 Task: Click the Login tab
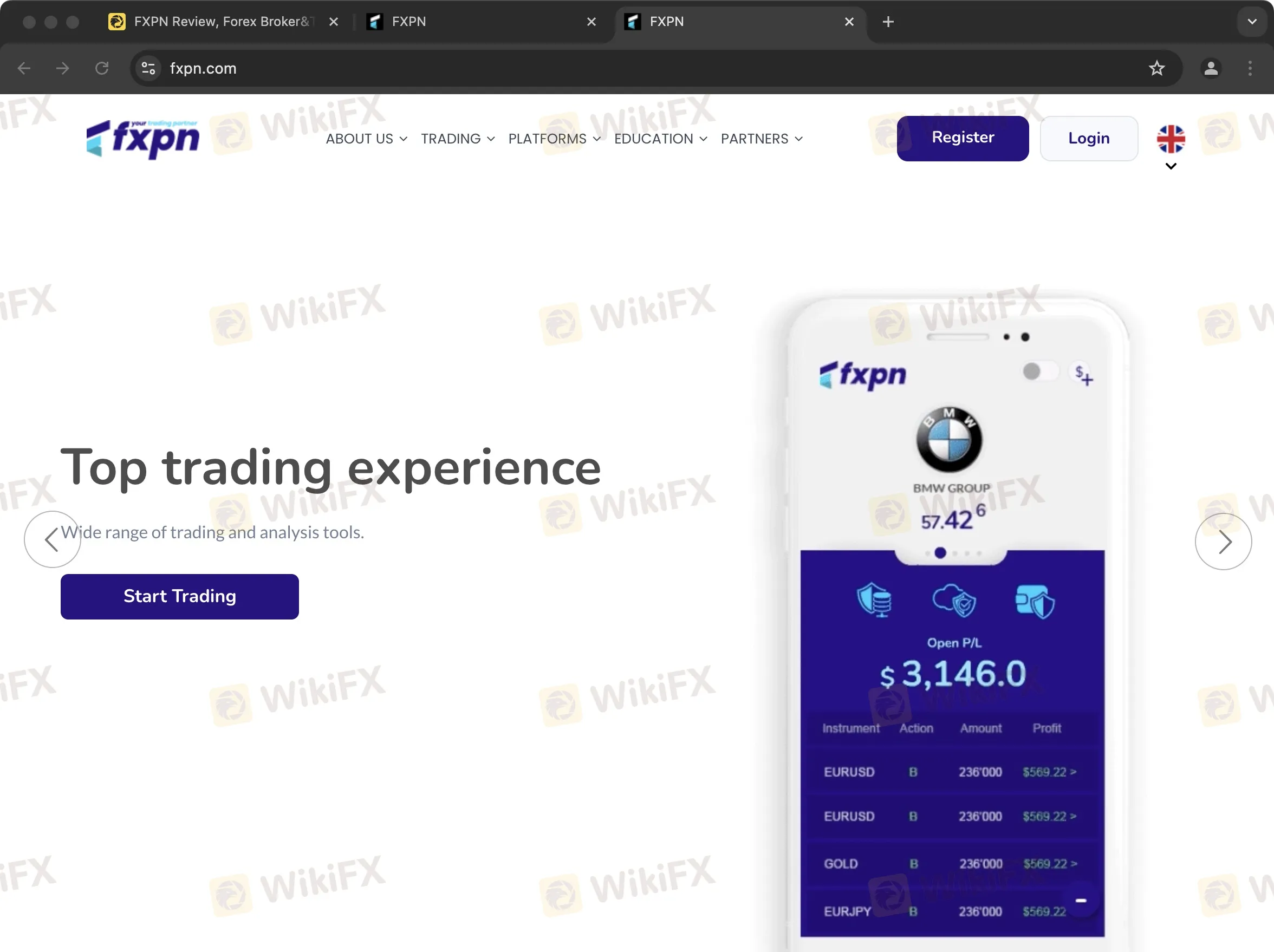pyautogui.click(x=1089, y=138)
